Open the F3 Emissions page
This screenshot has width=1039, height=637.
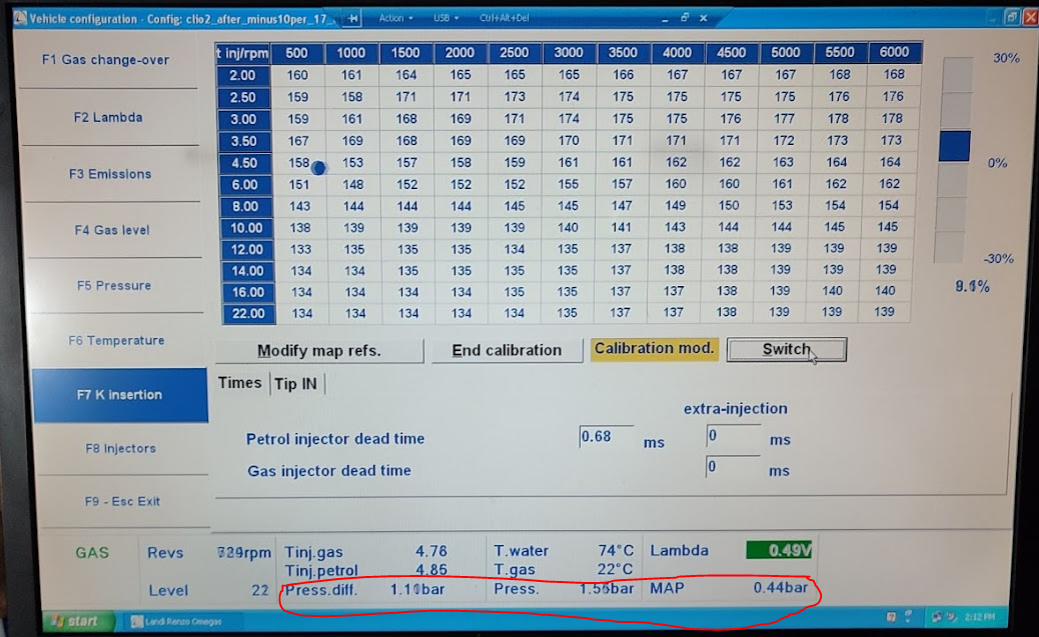click(x=110, y=174)
